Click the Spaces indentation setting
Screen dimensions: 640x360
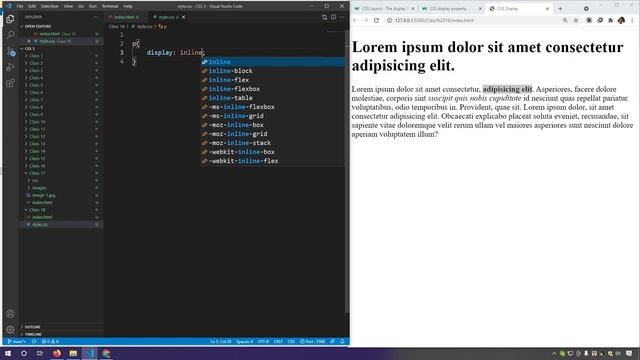coord(244,342)
